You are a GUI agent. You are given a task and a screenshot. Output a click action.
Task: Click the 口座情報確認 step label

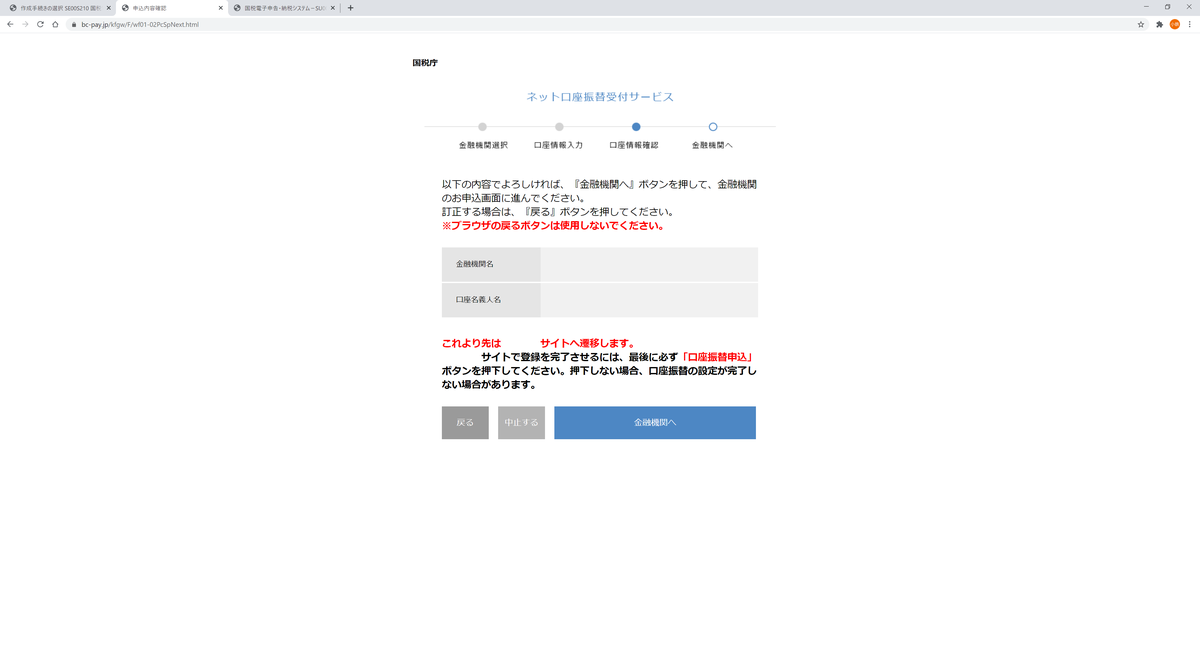click(x=634, y=145)
